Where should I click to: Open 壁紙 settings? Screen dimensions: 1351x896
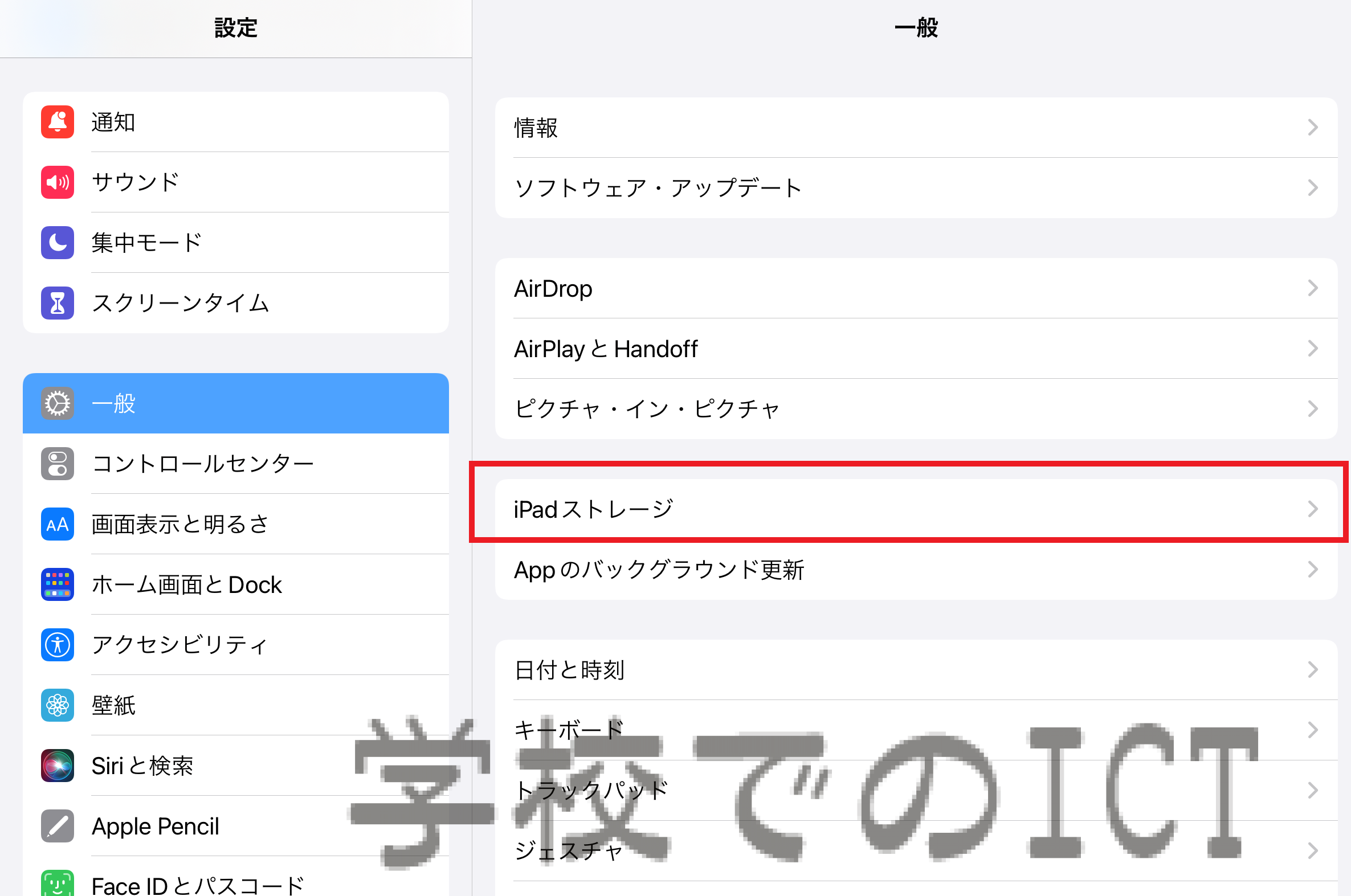click(x=235, y=705)
